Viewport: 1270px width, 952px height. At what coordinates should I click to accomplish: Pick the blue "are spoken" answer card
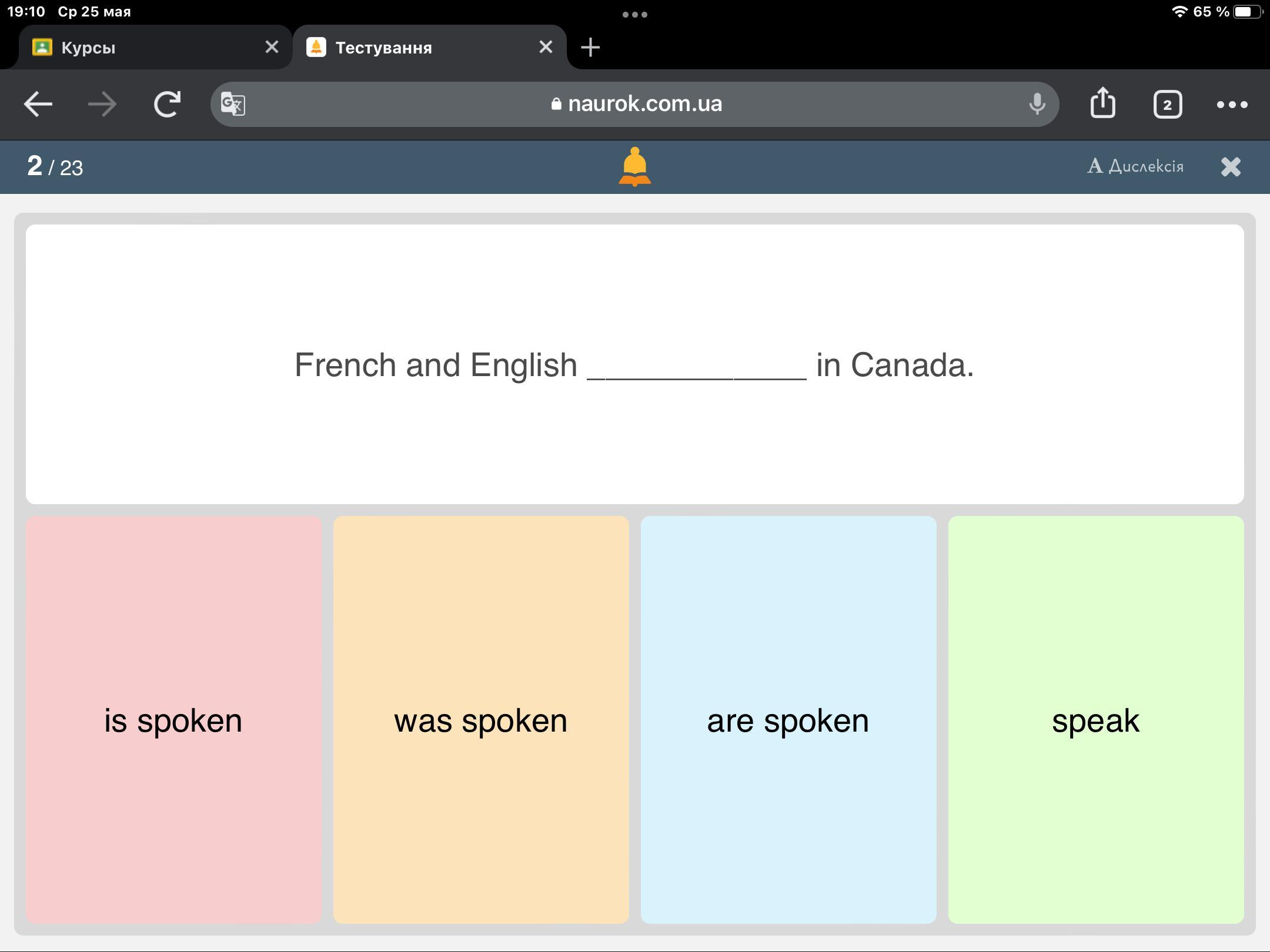(788, 720)
